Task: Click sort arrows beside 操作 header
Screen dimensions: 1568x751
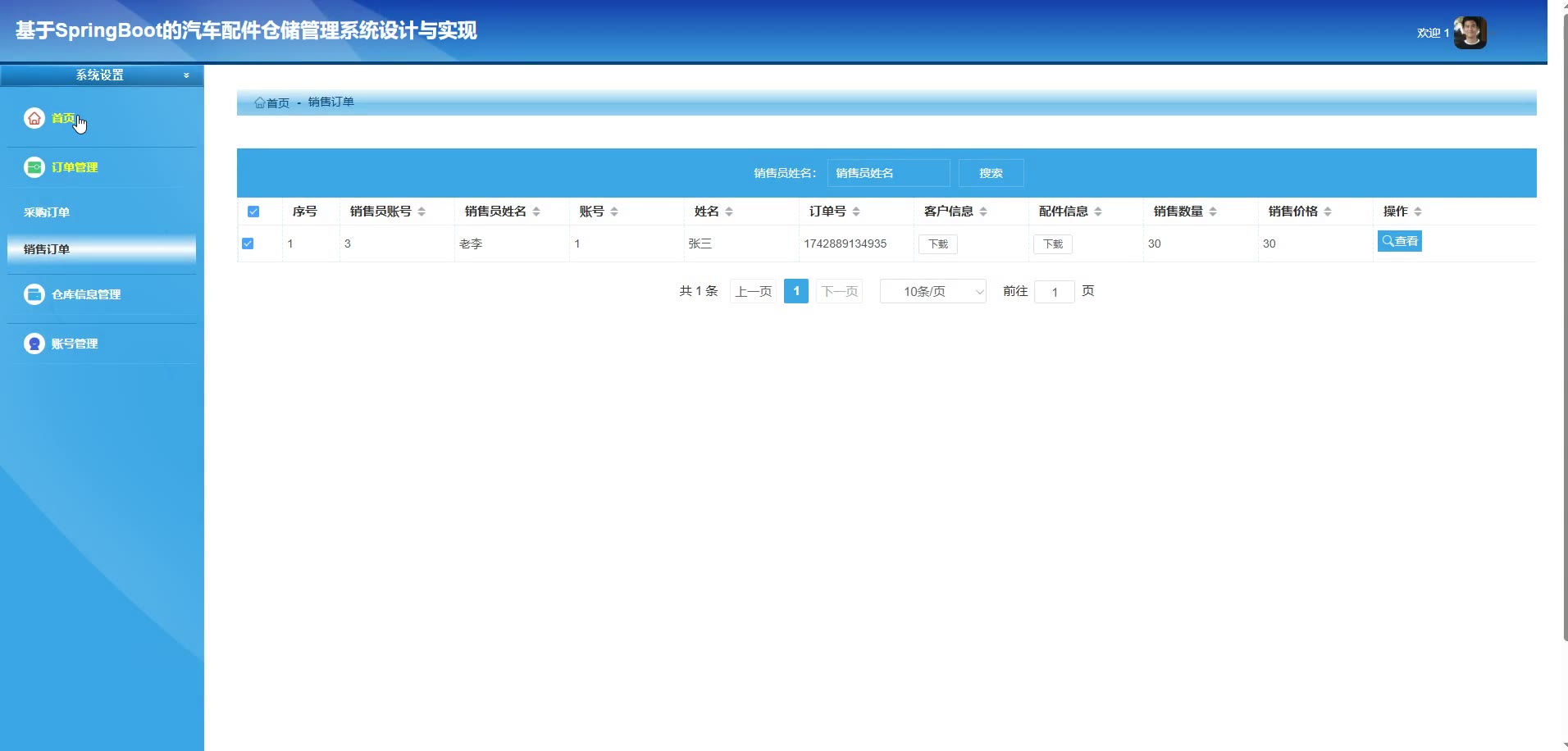Action: point(1418,212)
